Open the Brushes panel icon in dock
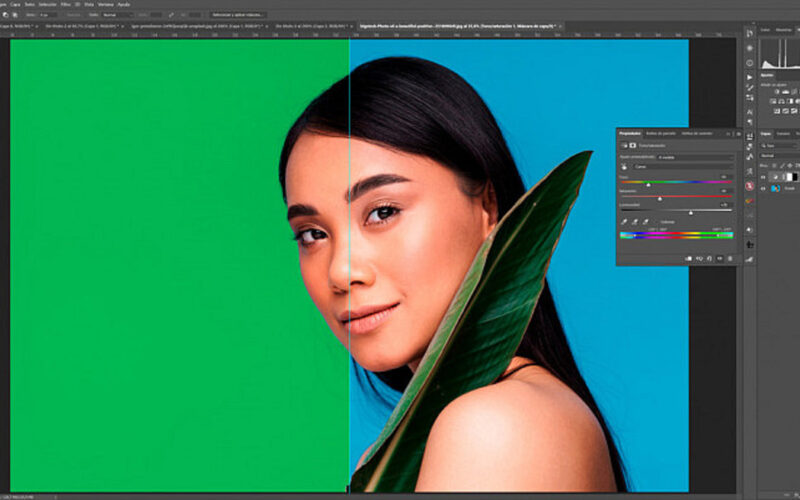This screenshot has height=500, width=800. click(749, 88)
